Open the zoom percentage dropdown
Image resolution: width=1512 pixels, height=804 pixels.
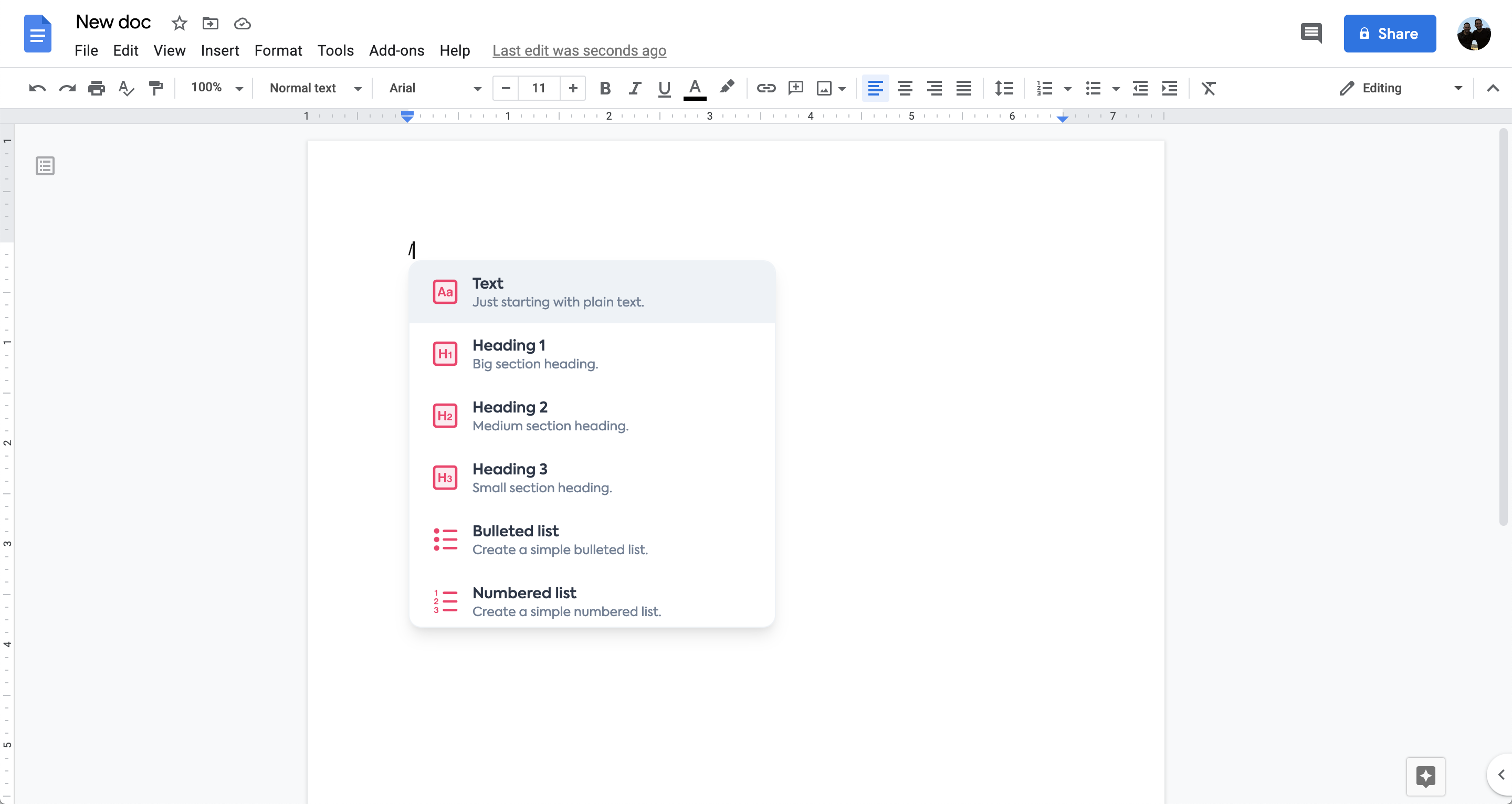coord(215,88)
